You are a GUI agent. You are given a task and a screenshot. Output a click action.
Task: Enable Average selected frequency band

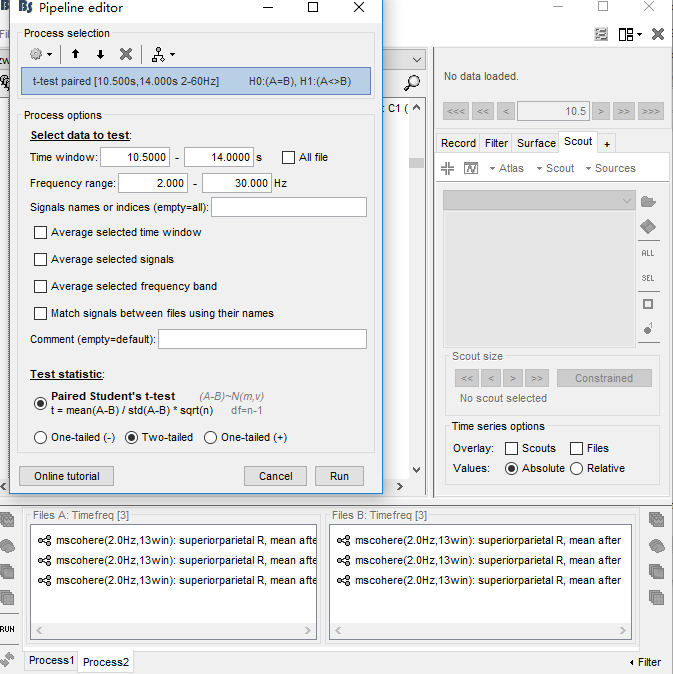40,286
